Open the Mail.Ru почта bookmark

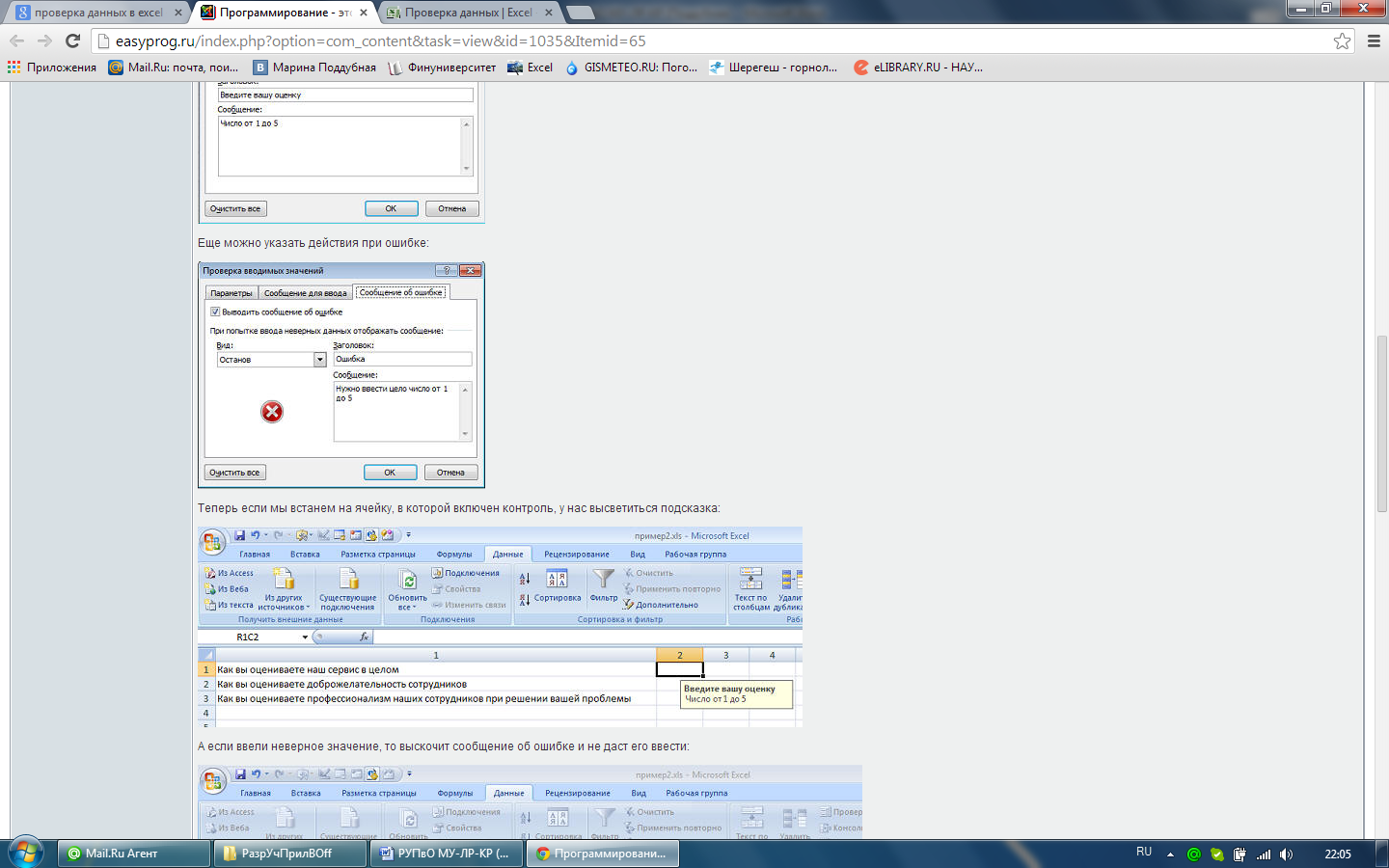(174, 68)
